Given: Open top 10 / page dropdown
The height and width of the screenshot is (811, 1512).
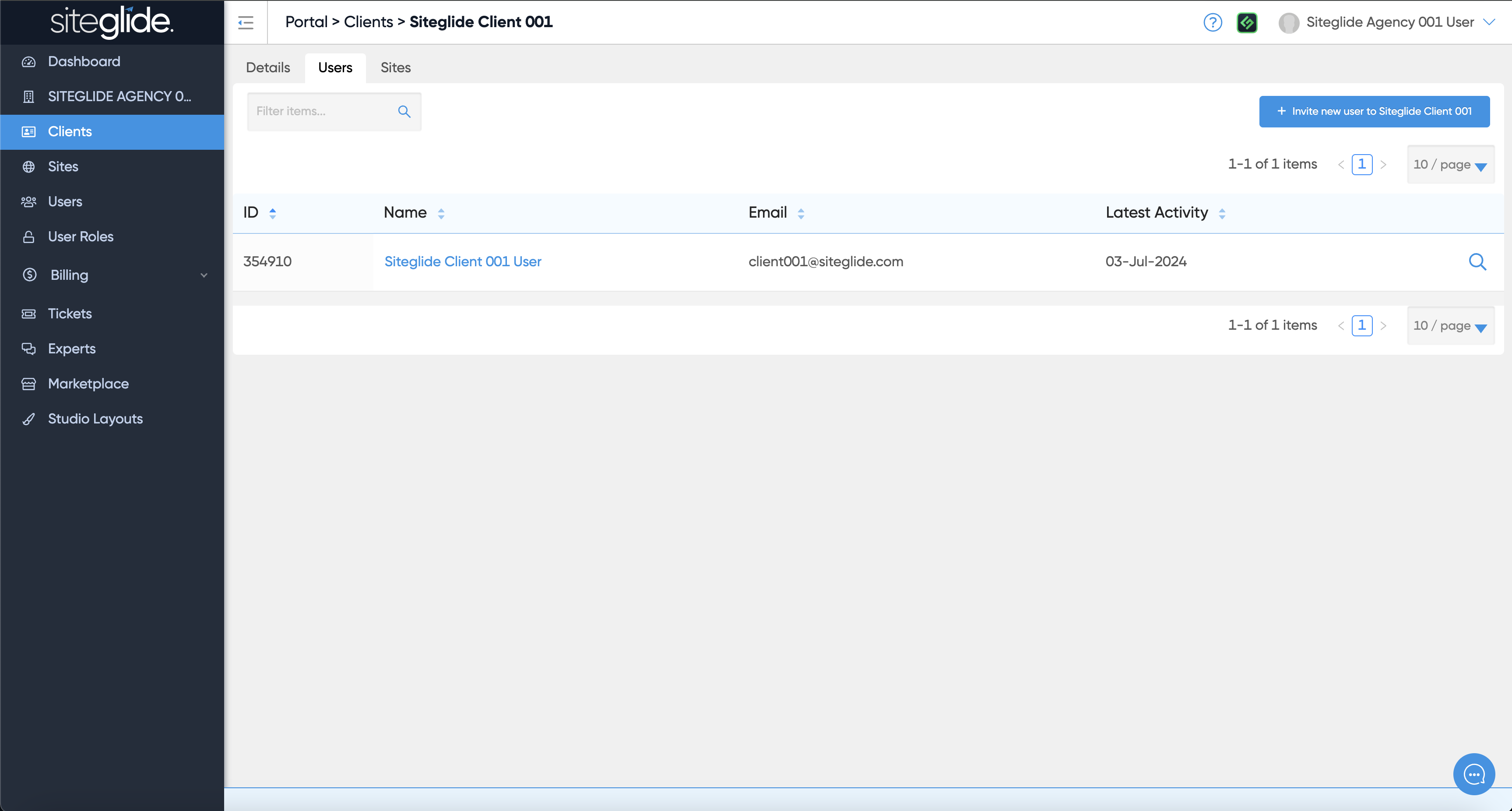Looking at the screenshot, I should 1450,164.
